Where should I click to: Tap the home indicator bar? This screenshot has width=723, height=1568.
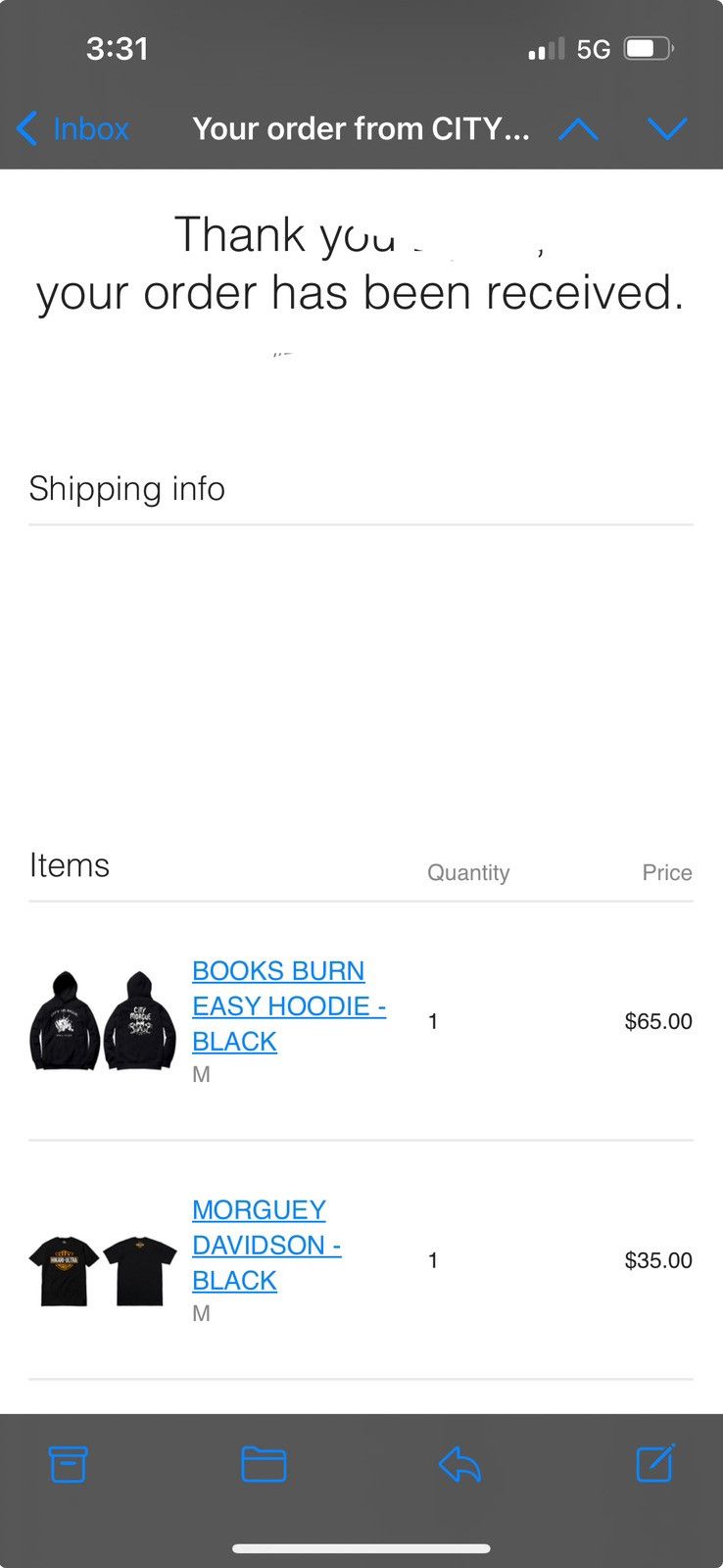click(x=361, y=1548)
